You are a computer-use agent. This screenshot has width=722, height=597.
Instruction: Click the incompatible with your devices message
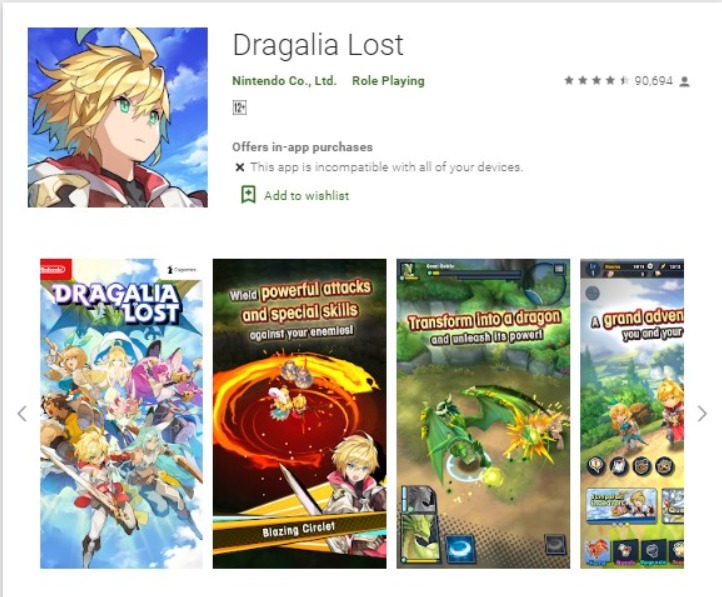tap(386, 167)
